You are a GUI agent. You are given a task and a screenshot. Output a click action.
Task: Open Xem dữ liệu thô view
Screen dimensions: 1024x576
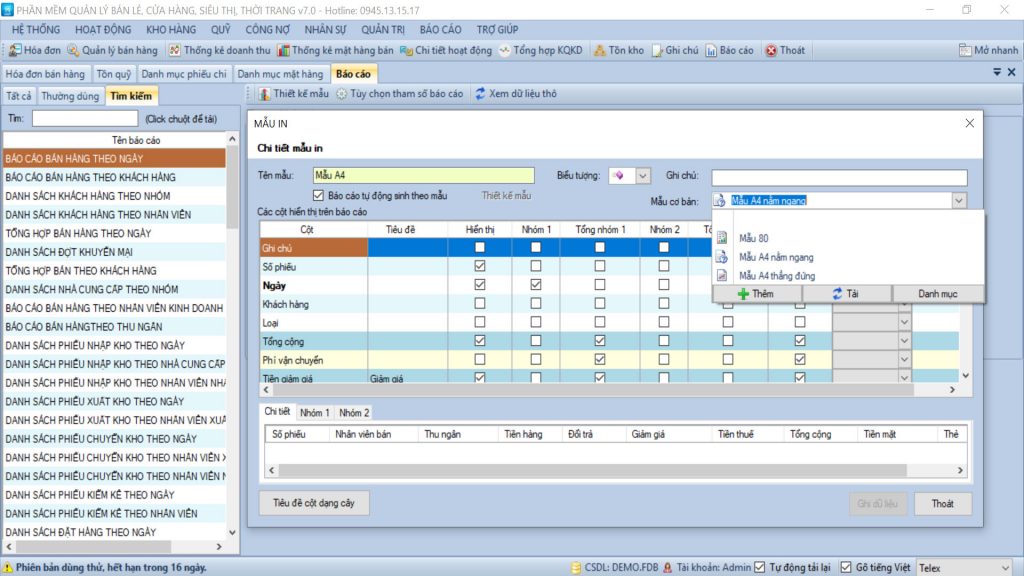click(515, 94)
